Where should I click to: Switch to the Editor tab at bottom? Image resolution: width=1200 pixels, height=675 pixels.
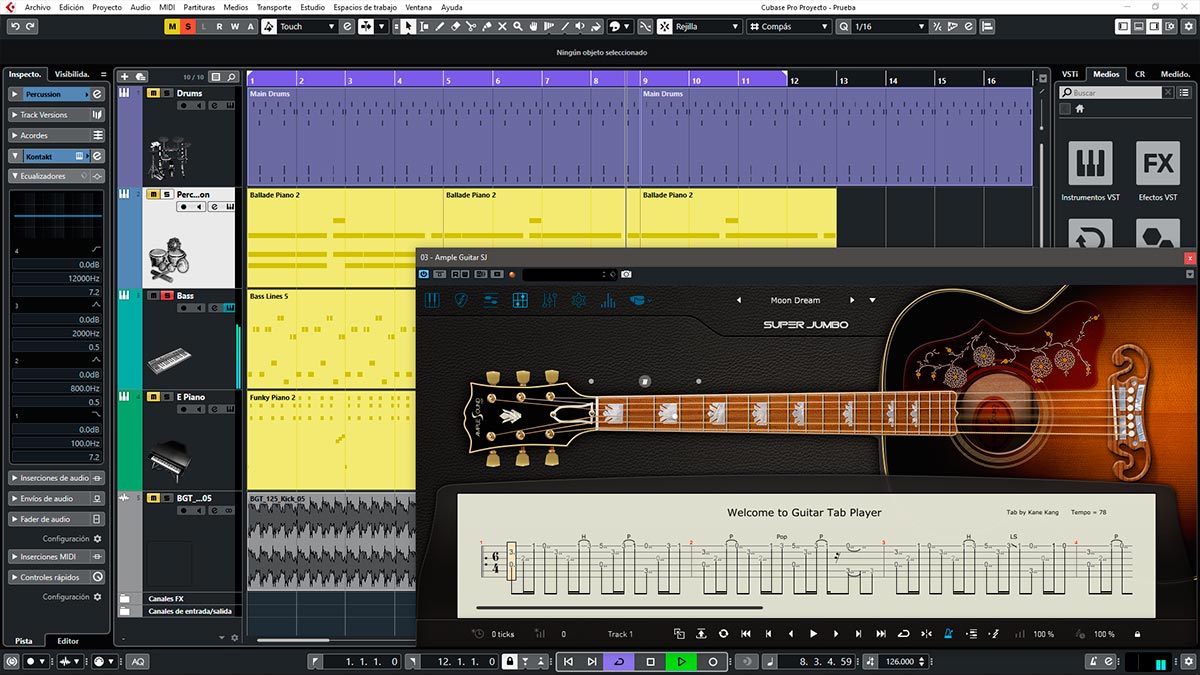68,641
